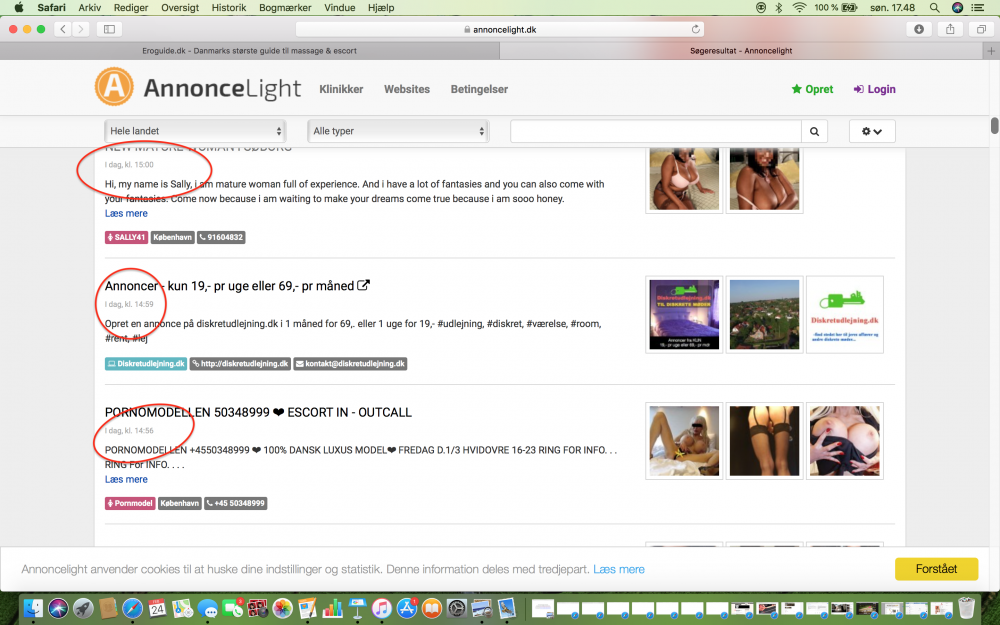This screenshot has width=1000, height=625.
Task: Open App Store from the Dock
Action: (406, 608)
